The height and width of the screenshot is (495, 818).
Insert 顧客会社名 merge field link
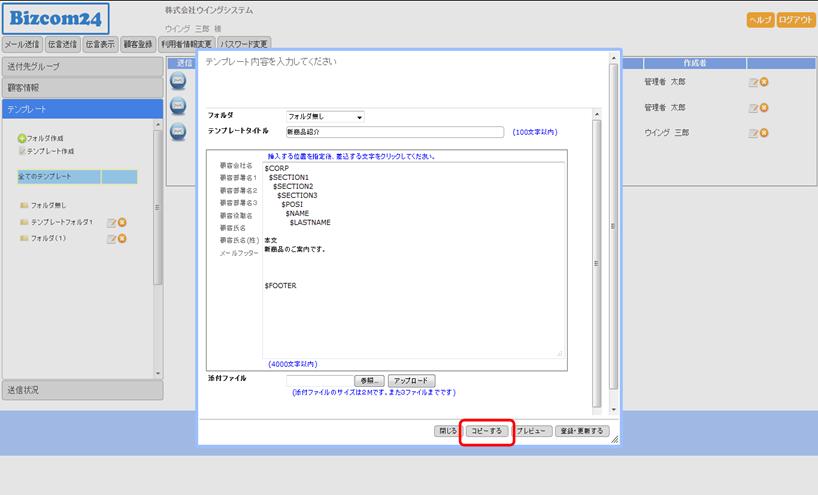click(x=236, y=166)
